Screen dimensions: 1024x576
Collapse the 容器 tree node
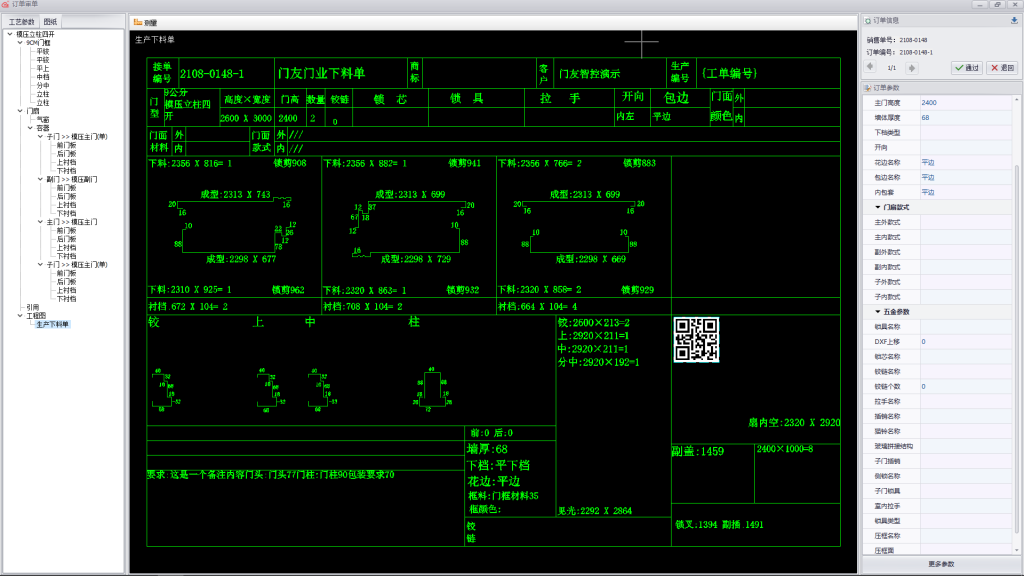pyautogui.click(x=30, y=128)
